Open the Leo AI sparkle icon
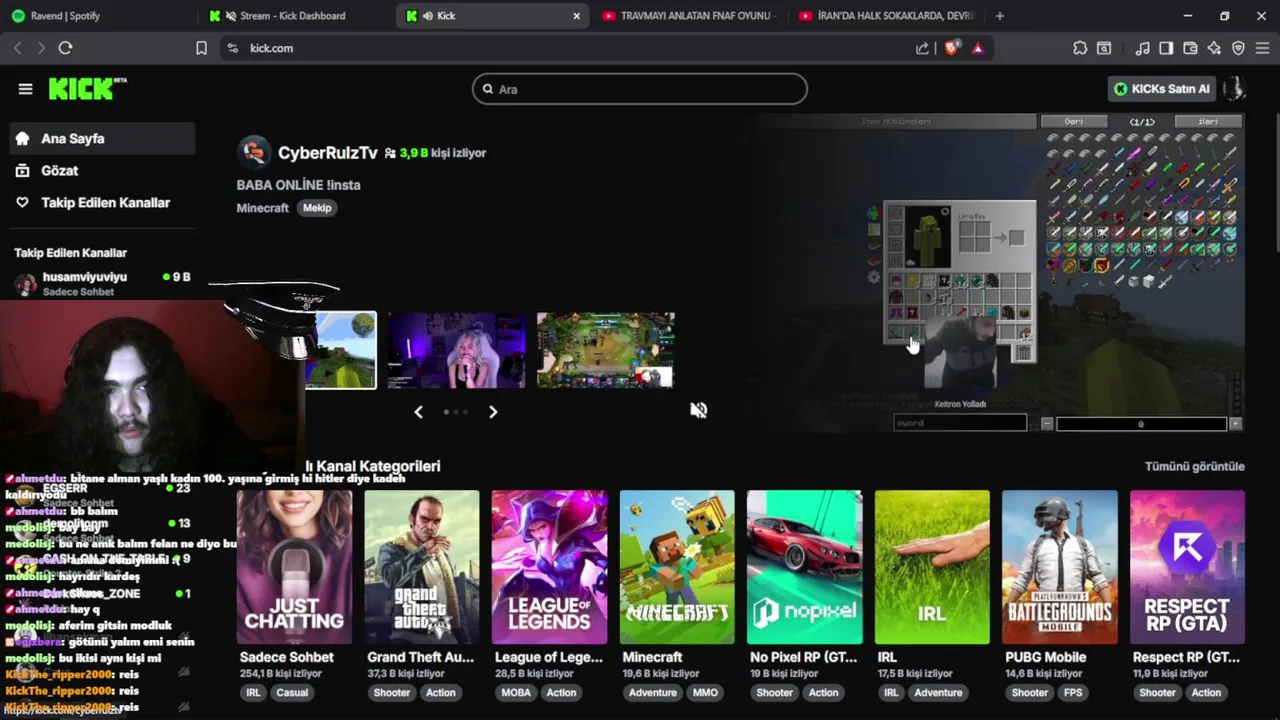The height and width of the screenshot is (720, 1280). pos(1214,48)
